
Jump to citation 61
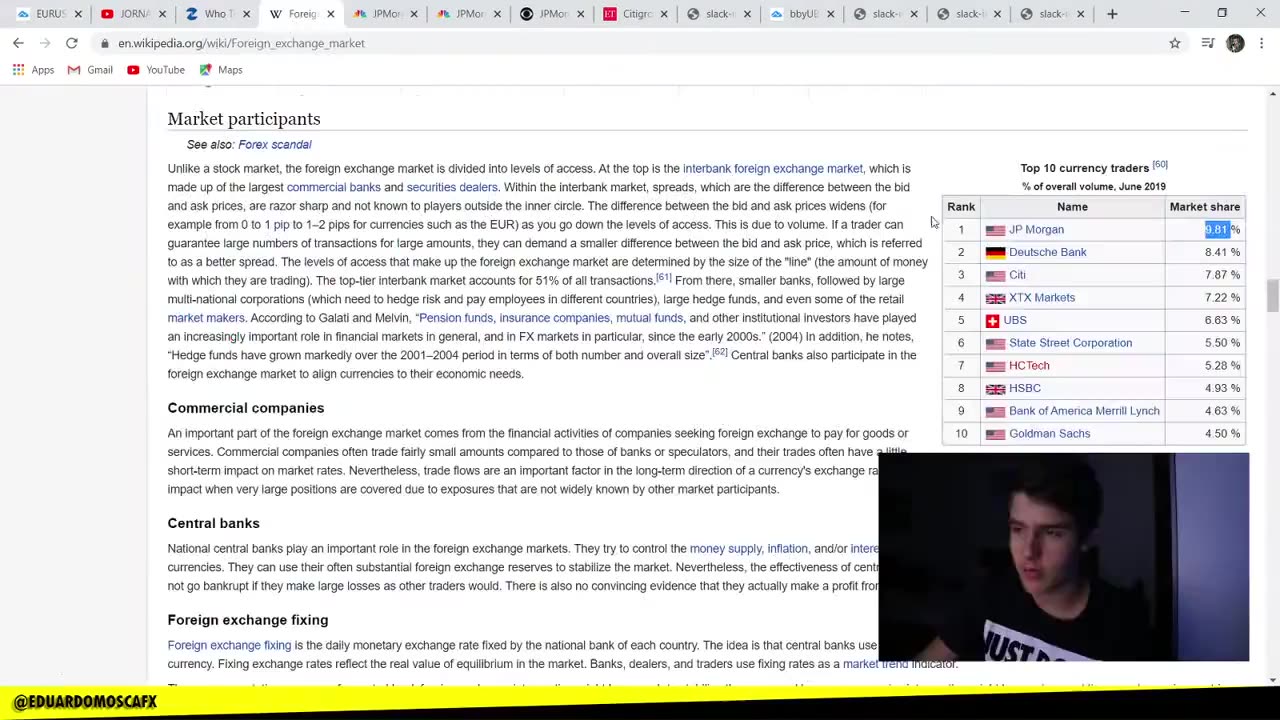(664, 277)
